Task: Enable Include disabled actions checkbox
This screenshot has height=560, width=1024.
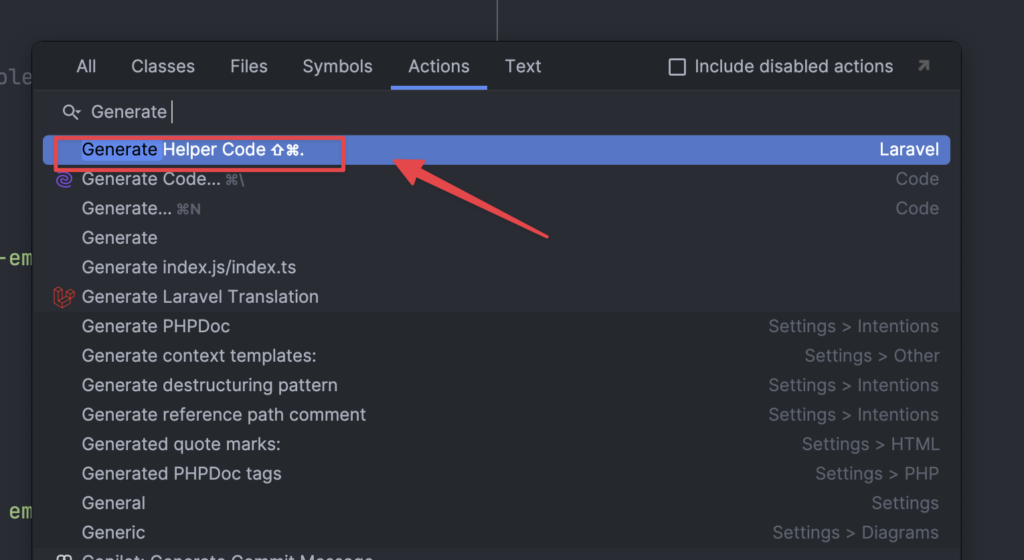Action: point(677,67)
